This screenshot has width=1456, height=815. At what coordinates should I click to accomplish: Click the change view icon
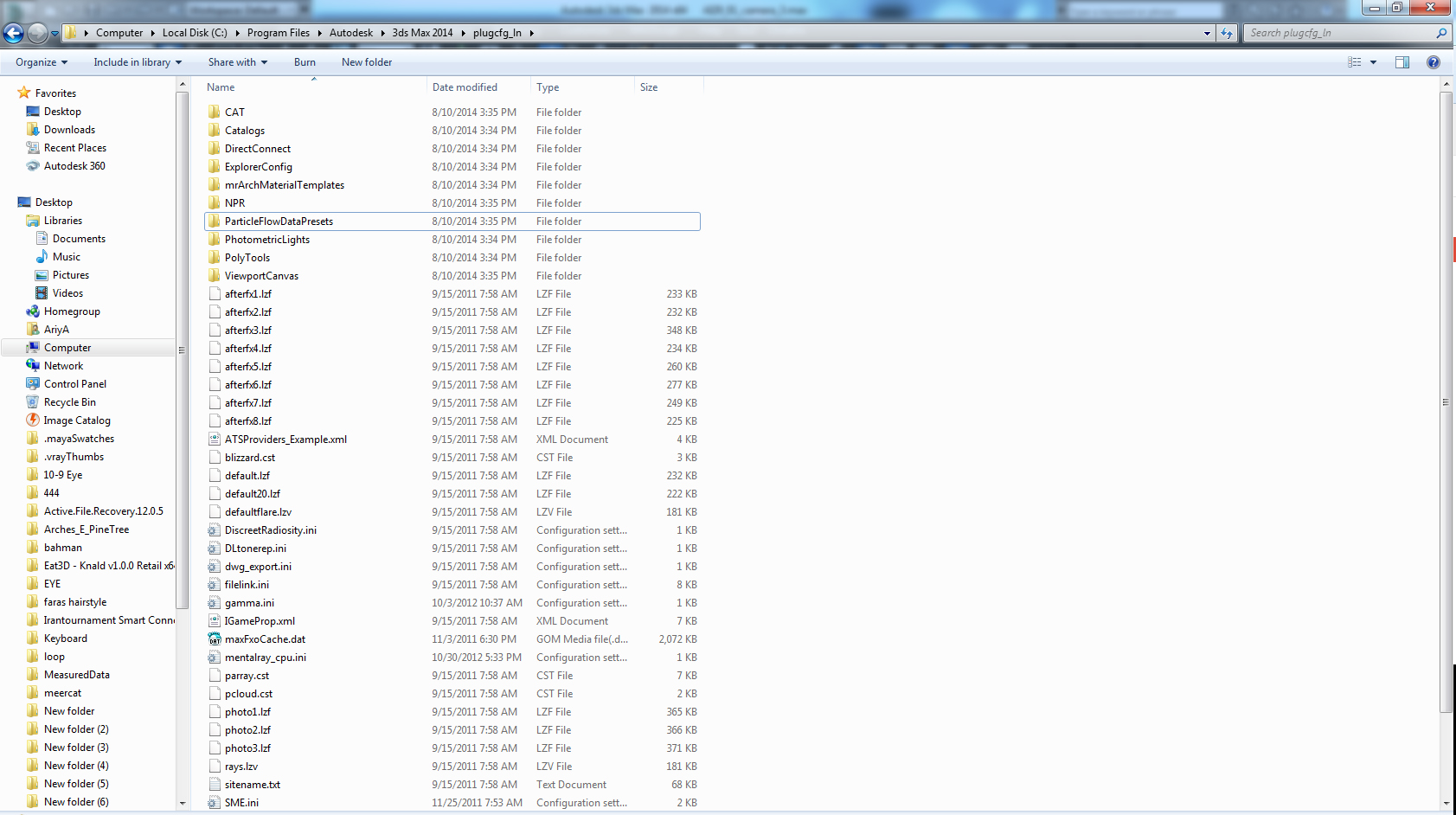tap(1355, 62)
